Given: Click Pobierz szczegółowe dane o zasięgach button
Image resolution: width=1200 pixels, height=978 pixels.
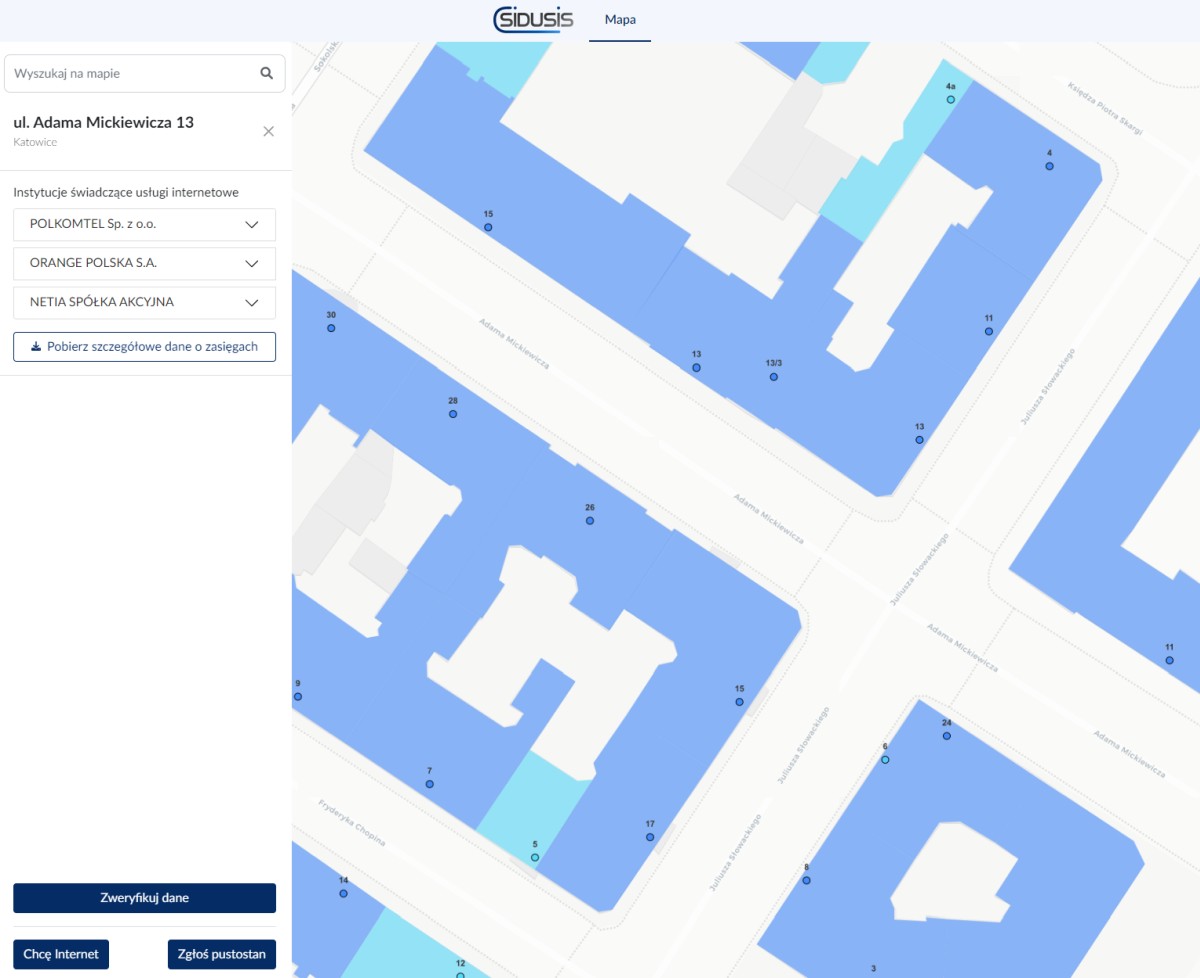Looking at the screenshot, I should click(144, 347).
